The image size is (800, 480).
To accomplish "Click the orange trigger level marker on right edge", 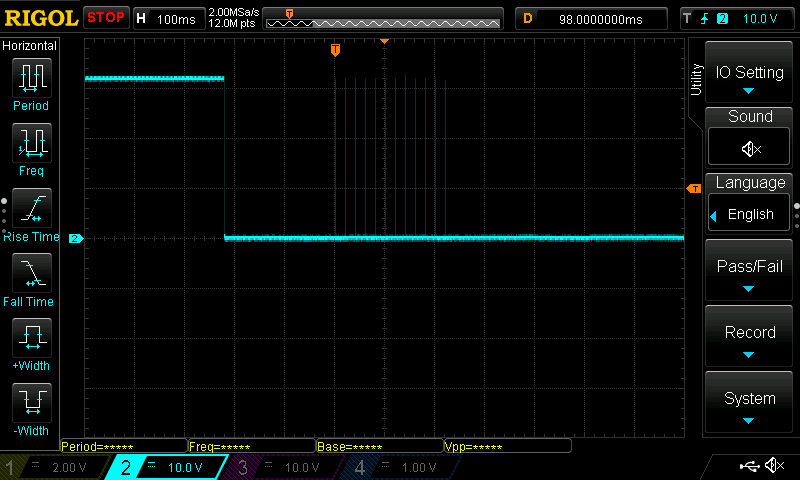I will pos(694,189).
